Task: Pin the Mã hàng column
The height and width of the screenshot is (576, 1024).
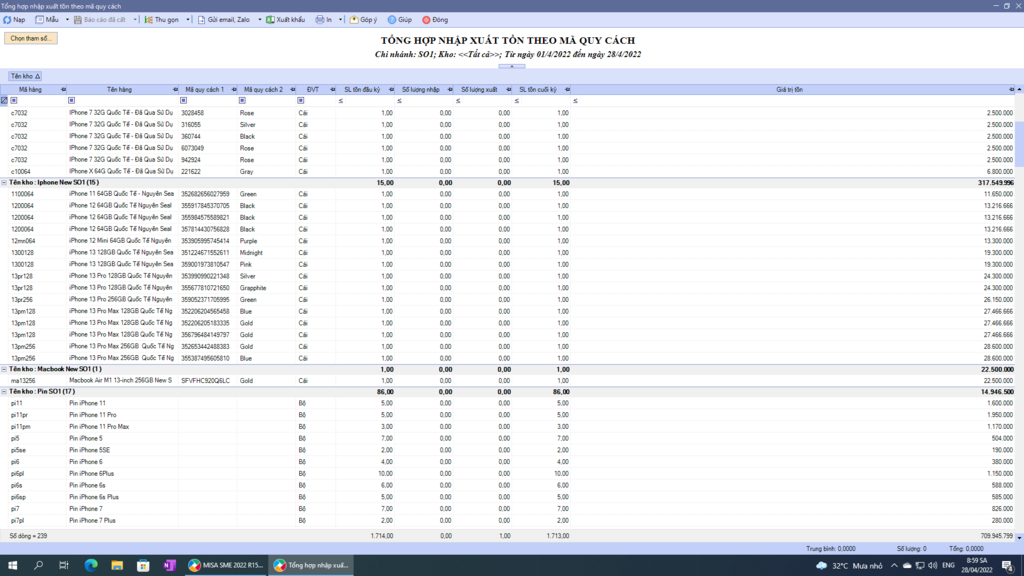Action: tap(63, 89)
